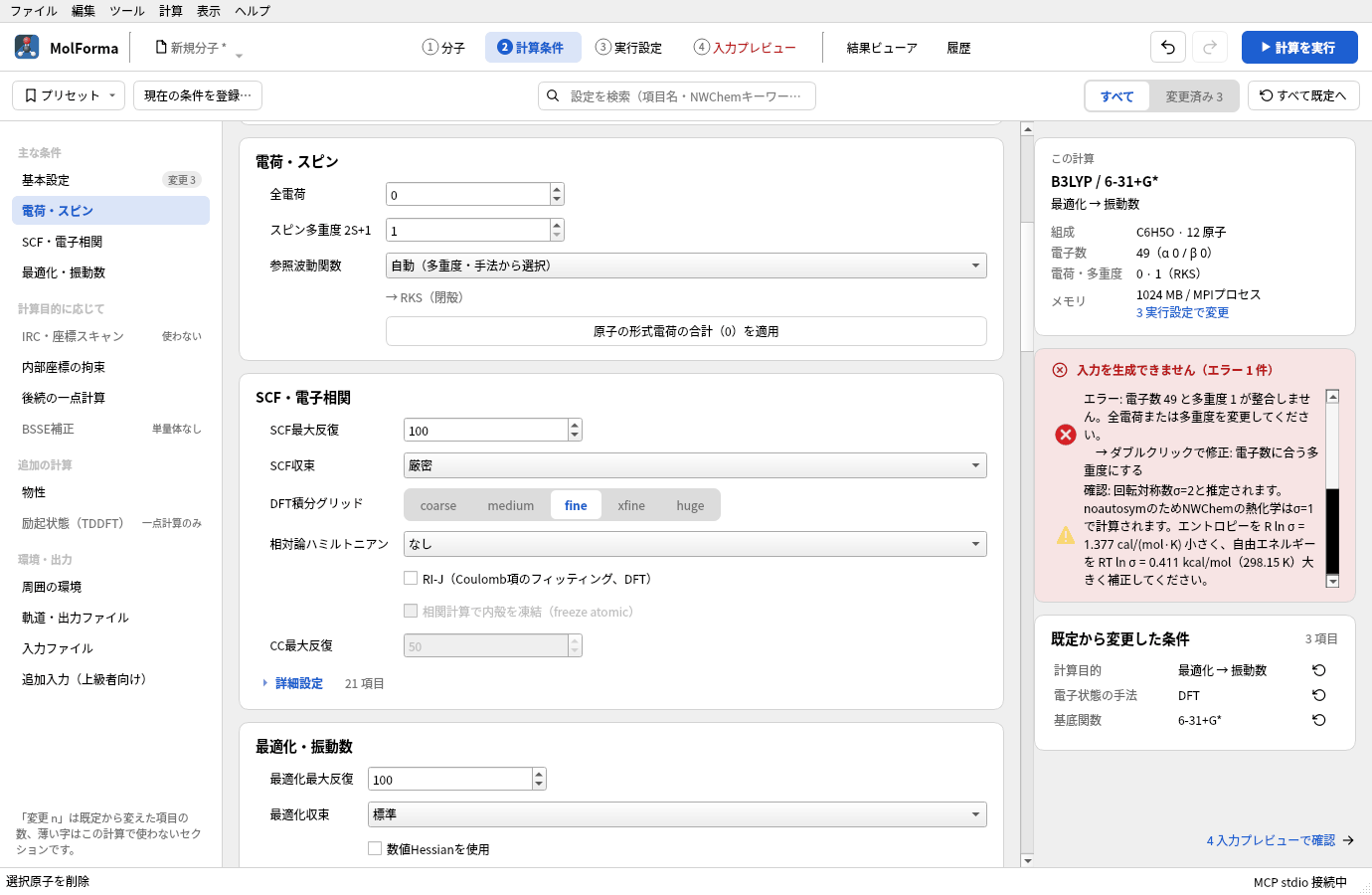Focus the 設定を検索 search field
Screen dimensions: 1372x895
click(677, 95)
